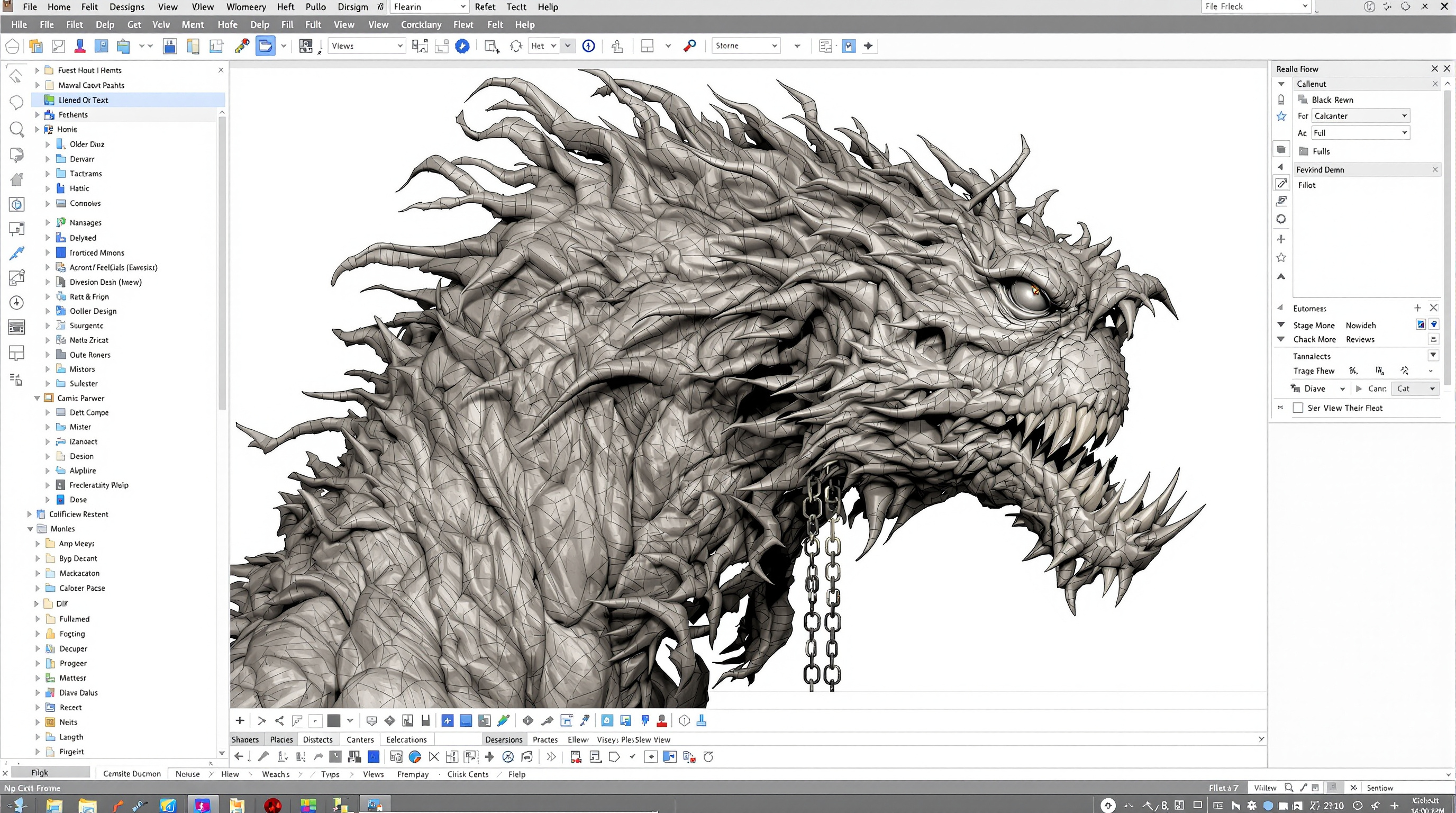This screenshot has height=813, width=1456.
Task: Select the Llened Or Text tree item
Action: (129, 100)
